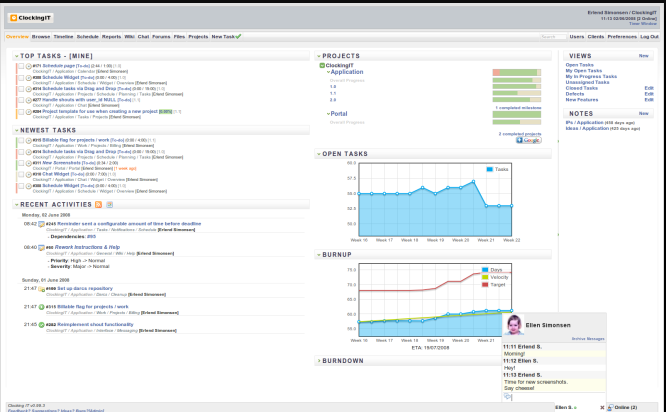Click the Add to Google button
Screen dimensions: 666x412
529,140
